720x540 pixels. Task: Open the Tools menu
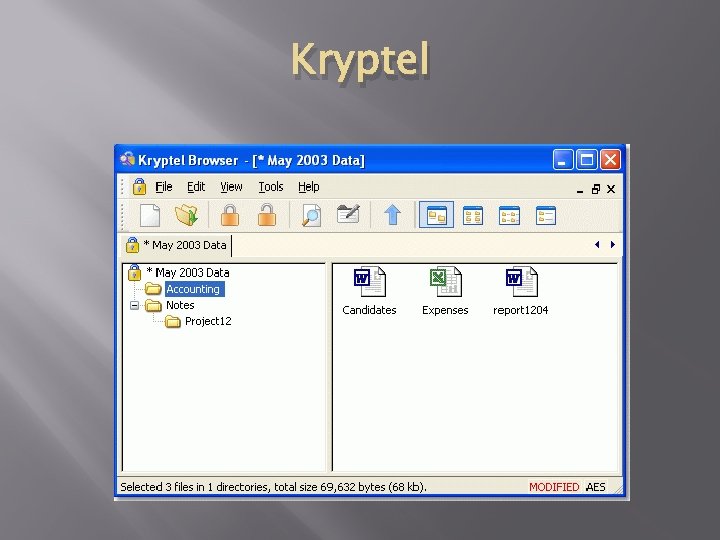tap(270, 187)
